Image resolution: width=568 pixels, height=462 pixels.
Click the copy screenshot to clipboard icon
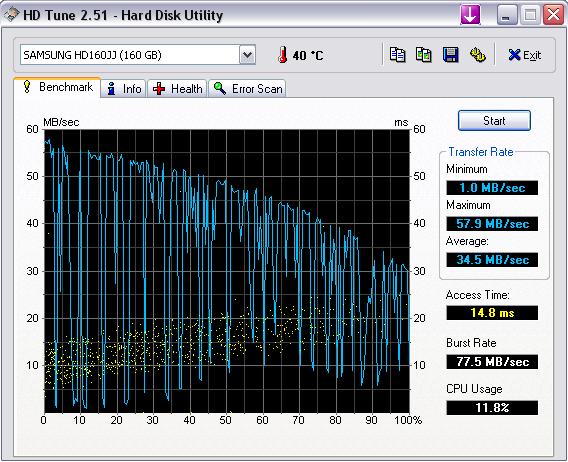423,55
